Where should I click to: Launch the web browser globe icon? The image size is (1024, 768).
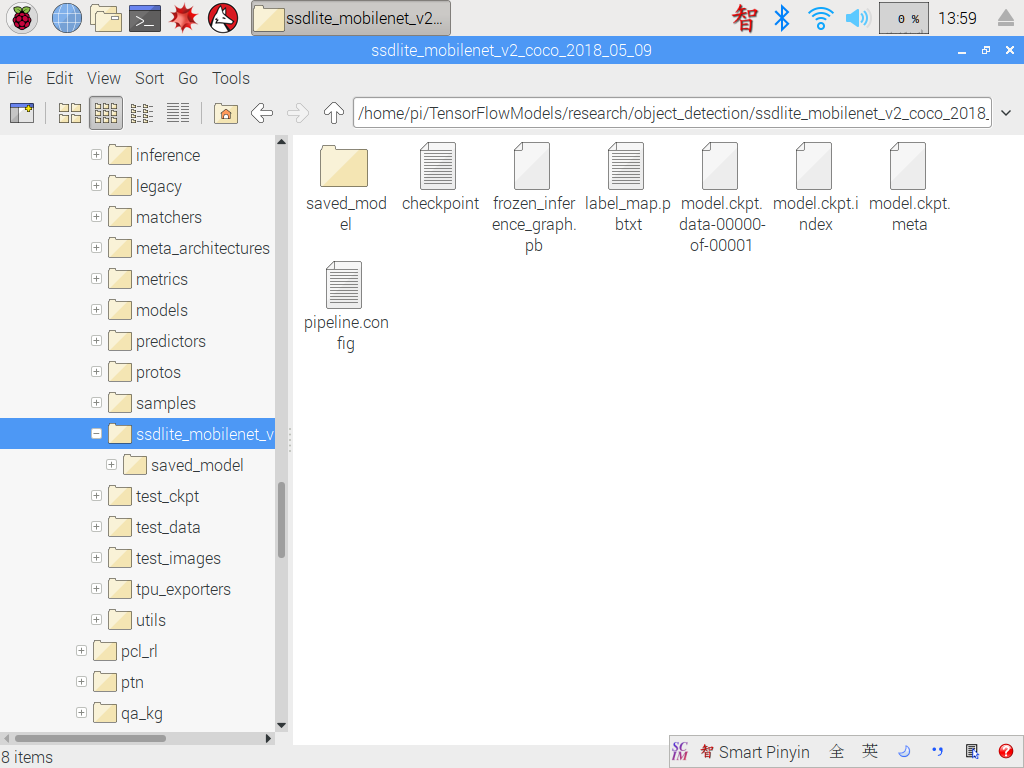pos(66,18)
